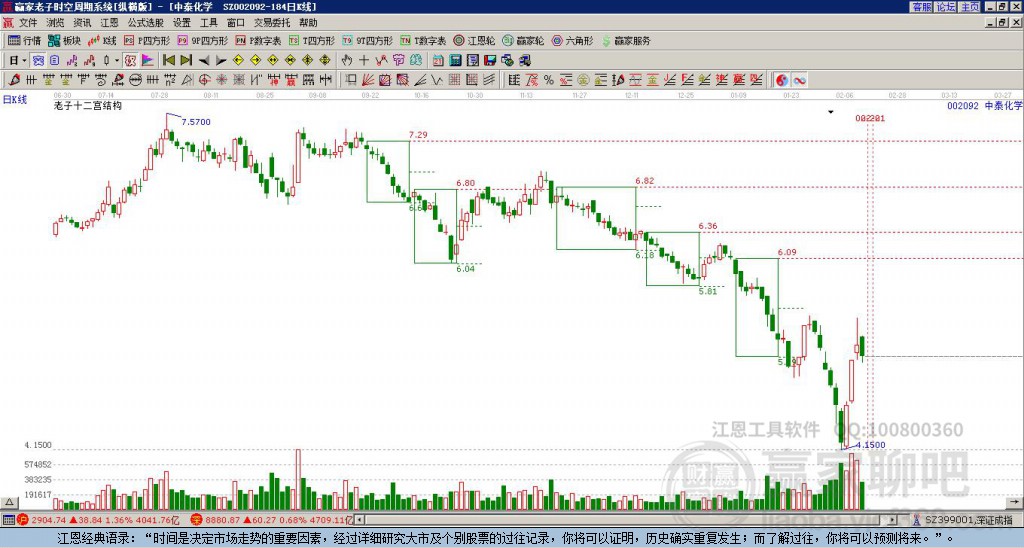Select the red pencil drawing tool

(x=14, y=80)
